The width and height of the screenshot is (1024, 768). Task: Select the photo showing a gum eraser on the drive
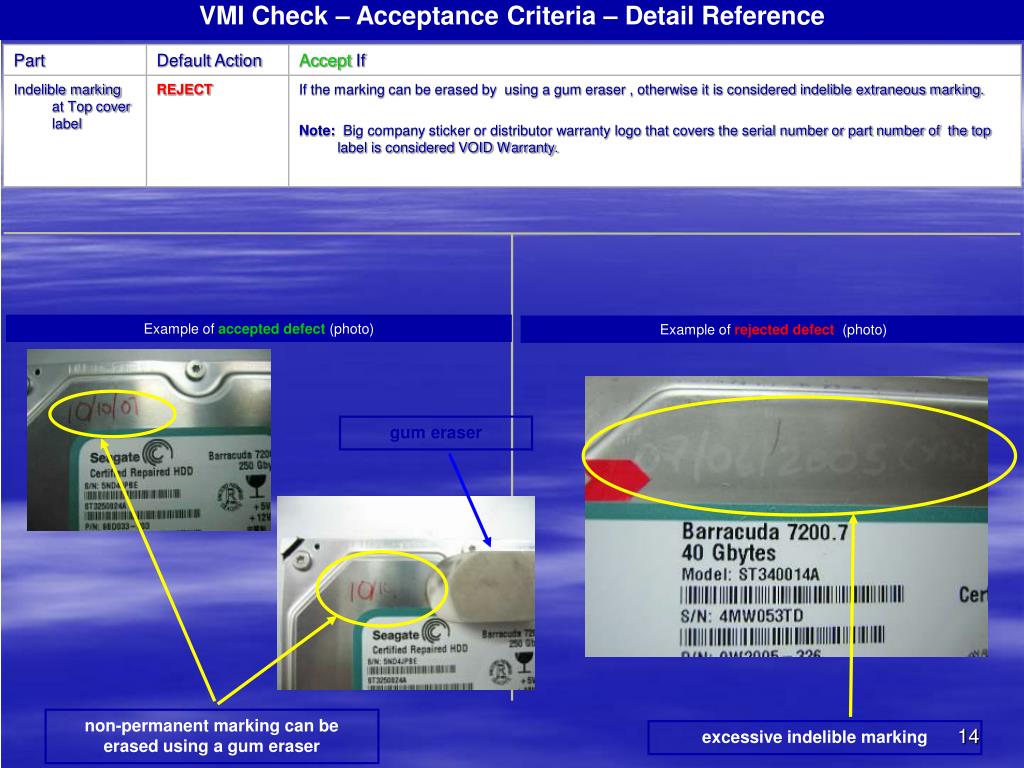[x=406, y=593]
